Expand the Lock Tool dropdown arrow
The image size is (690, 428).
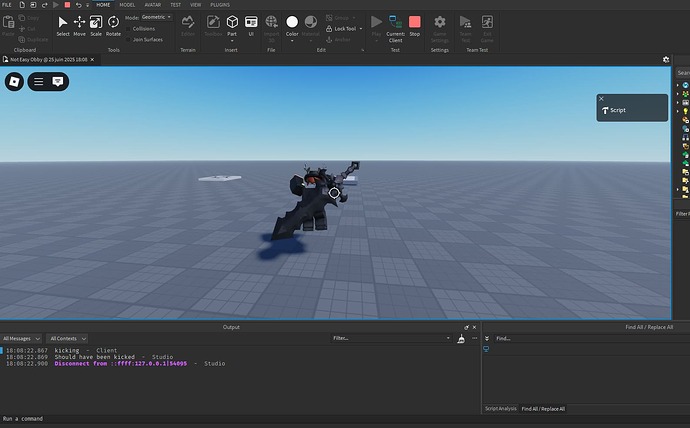pos(361,29)
